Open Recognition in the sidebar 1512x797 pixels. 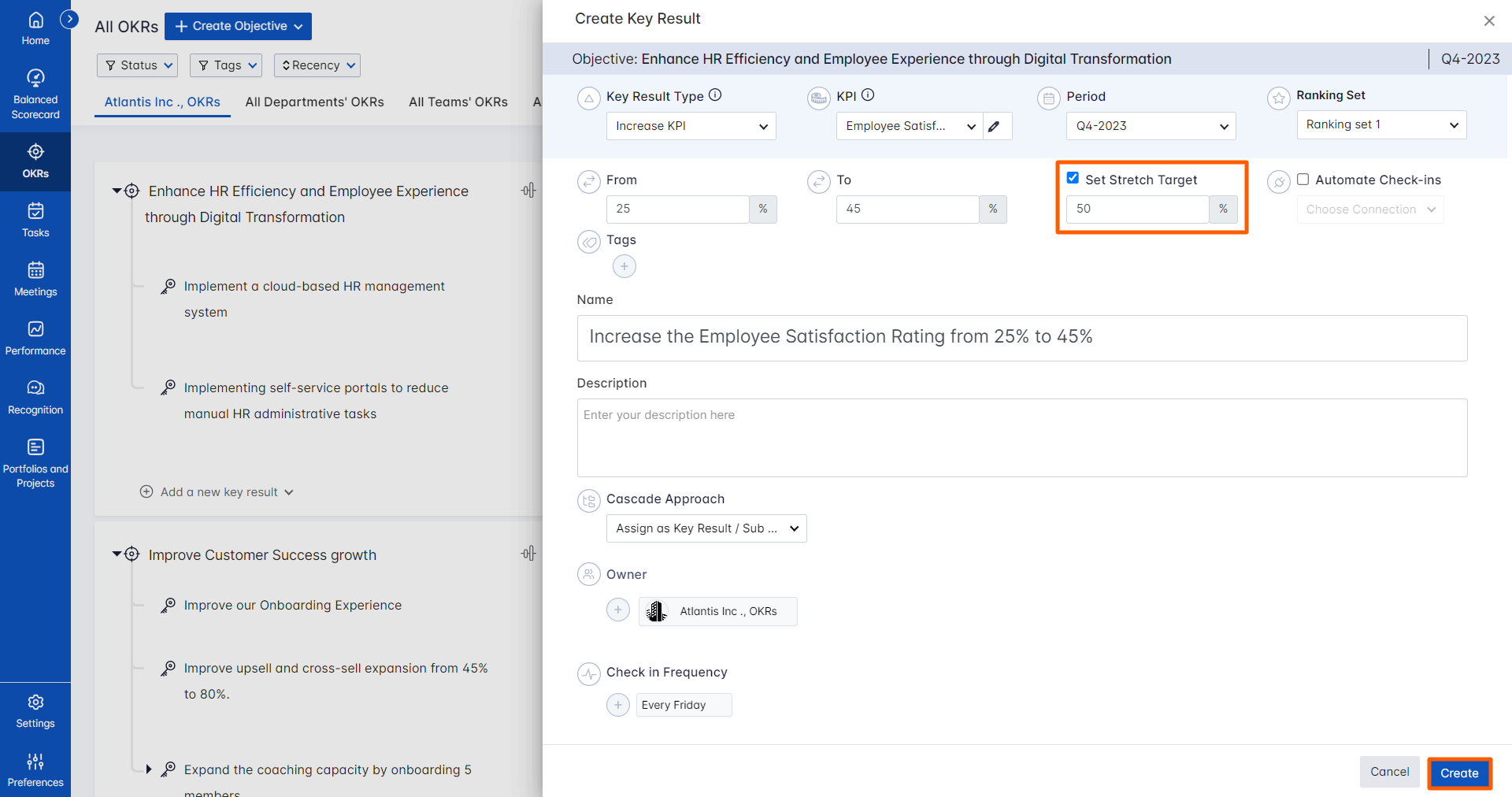pyautogui.click(x=35, y=397)
